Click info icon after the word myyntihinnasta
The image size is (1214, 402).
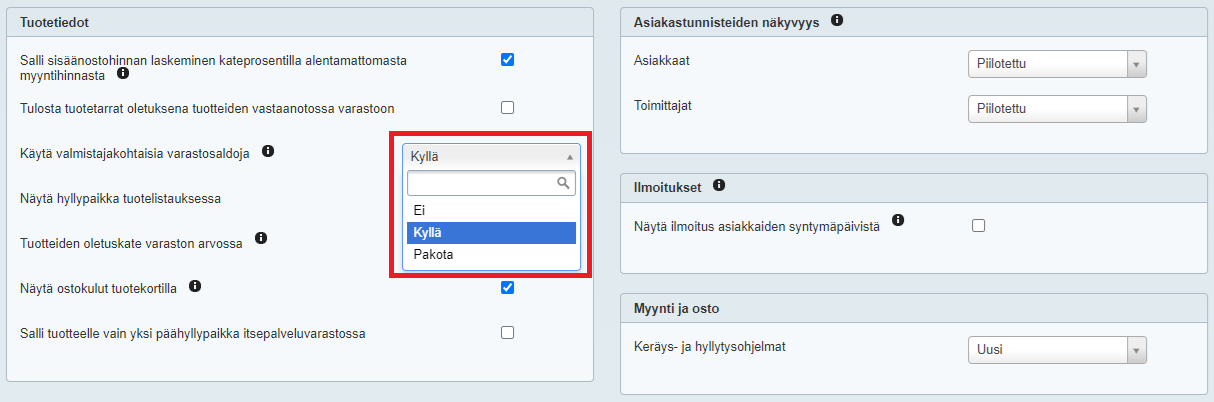123,74
